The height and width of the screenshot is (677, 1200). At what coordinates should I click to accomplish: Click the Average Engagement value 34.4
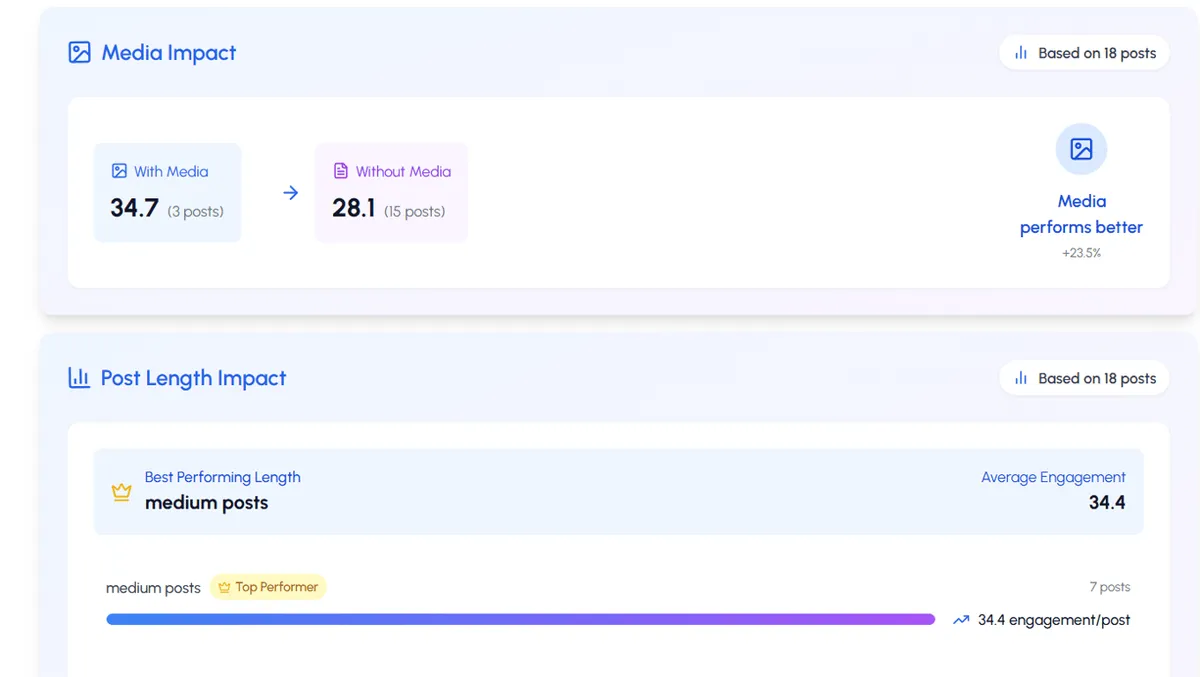tap(1107, 503)
